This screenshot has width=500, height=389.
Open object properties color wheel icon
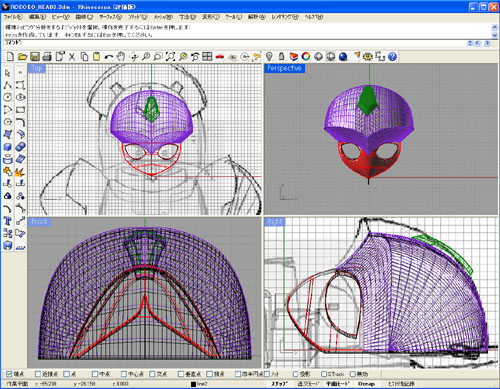[x=306, y=57]
